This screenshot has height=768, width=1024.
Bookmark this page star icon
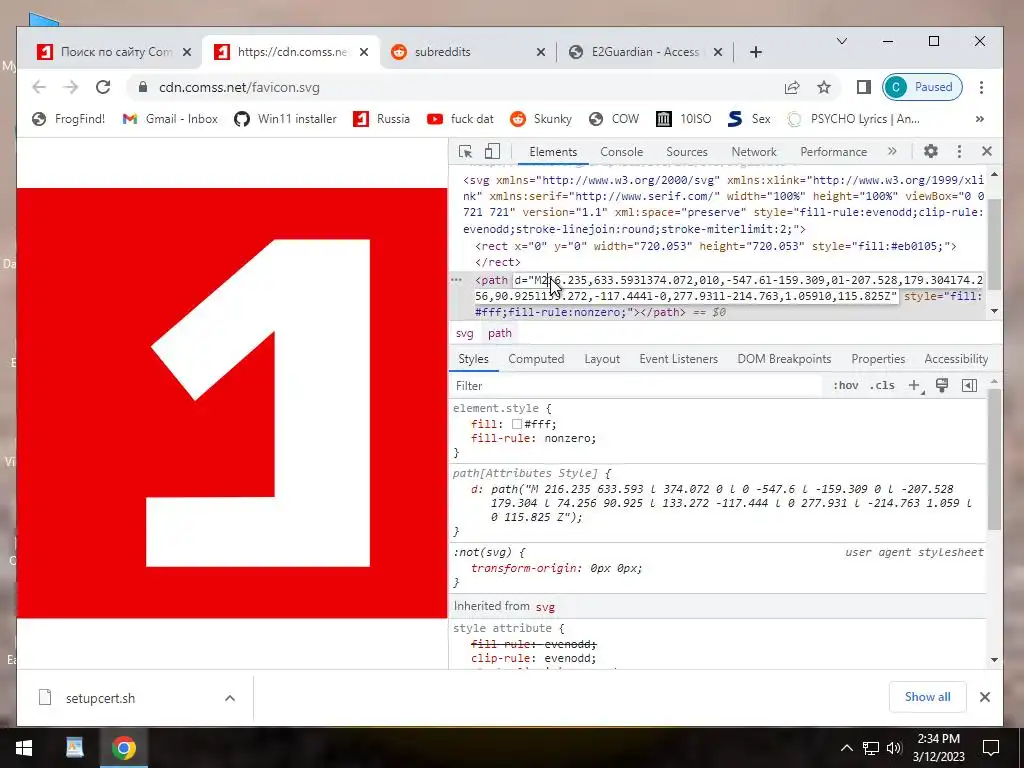tap(824, 87)
